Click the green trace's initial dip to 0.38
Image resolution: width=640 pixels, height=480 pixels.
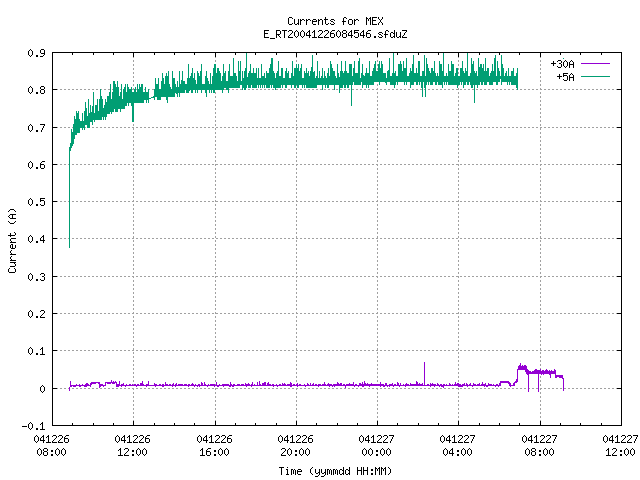pos(69,200)
